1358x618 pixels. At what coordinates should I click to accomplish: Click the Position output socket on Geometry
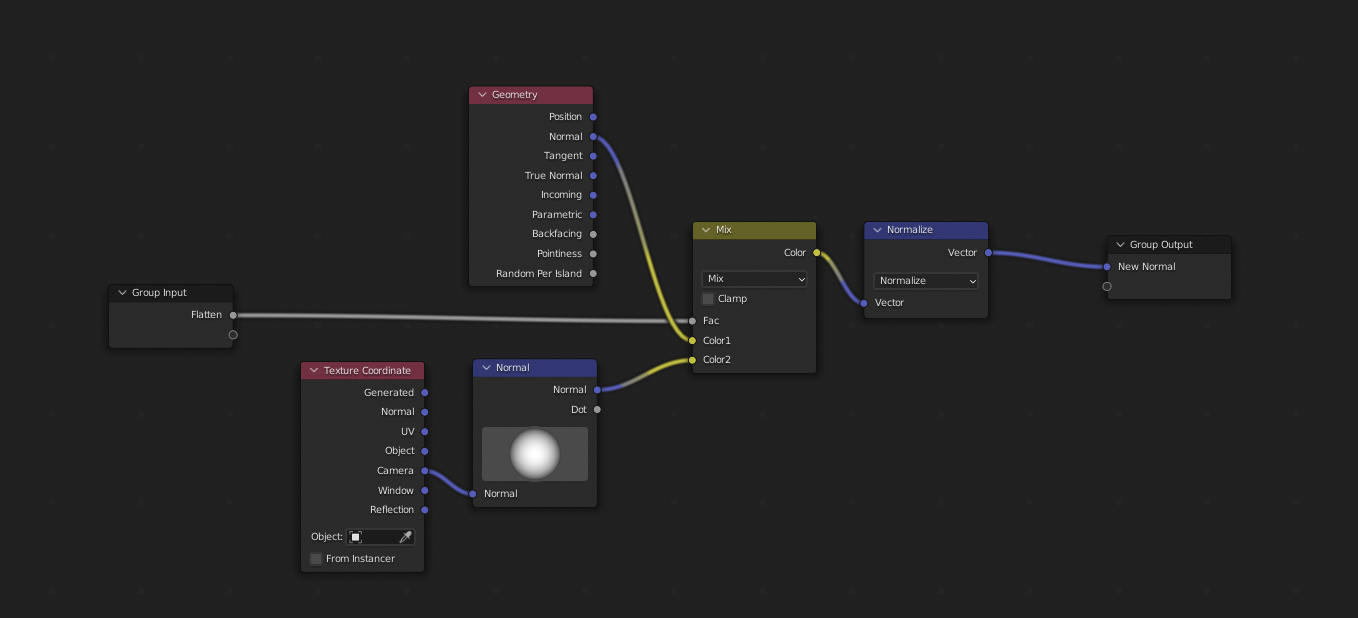pyautogui.click(x=593, y=117)
